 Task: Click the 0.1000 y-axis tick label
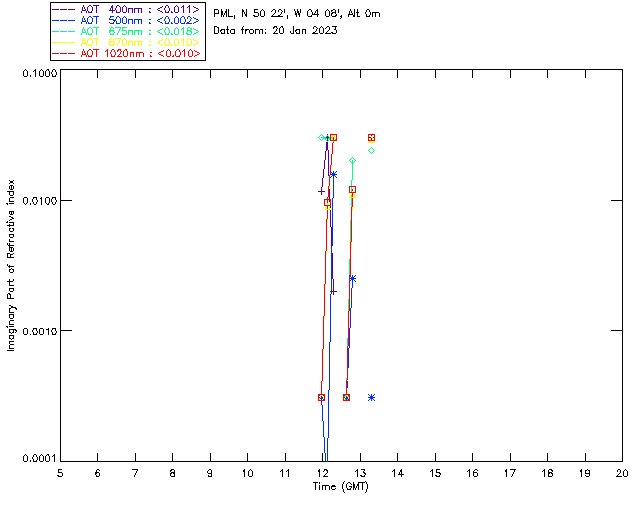click(x=40, y=73)
